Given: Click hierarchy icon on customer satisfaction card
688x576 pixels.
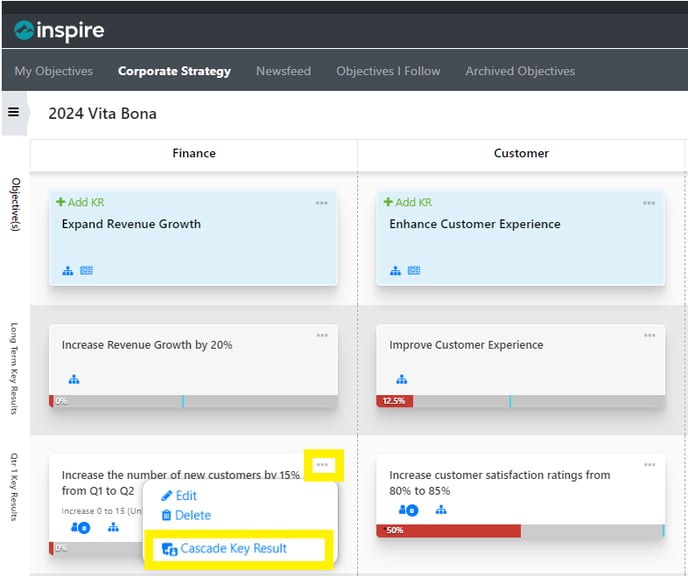Looking at the screenshot, I should 441,510.
